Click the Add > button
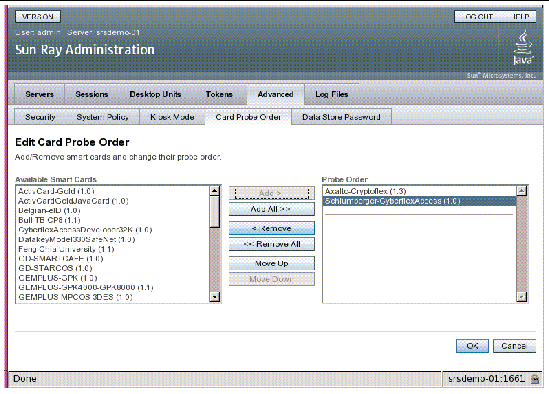The width and height of the screenshot is (549, 394). coord(272,193)
